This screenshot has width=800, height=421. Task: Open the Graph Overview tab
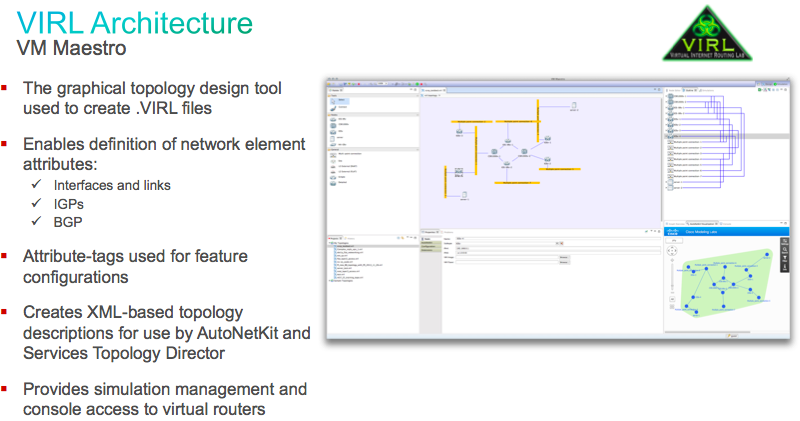click(x=675, y=224)
